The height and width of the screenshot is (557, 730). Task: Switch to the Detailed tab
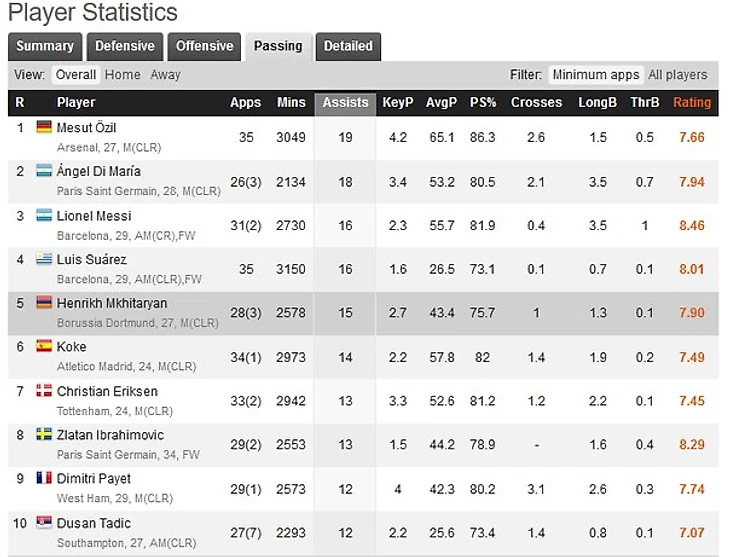[348, 46]
